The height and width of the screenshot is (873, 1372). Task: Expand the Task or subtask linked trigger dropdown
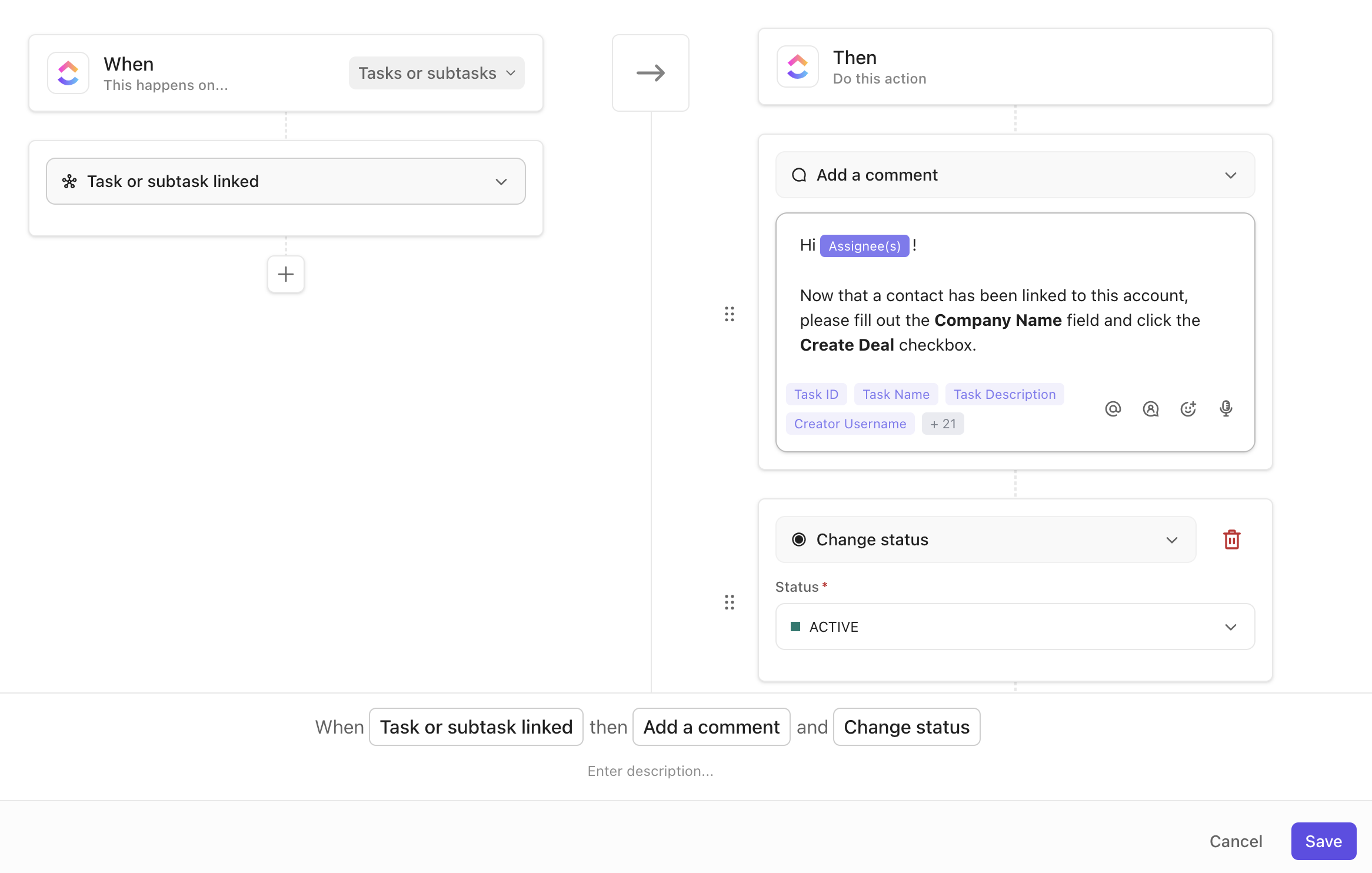286,181
